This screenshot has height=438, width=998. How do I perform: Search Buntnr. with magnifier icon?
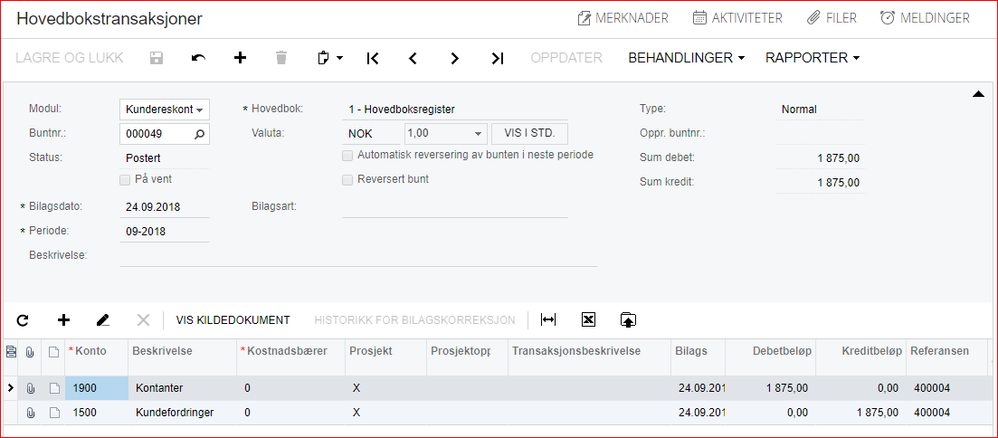pyautogui.click(x=199, y=133)
